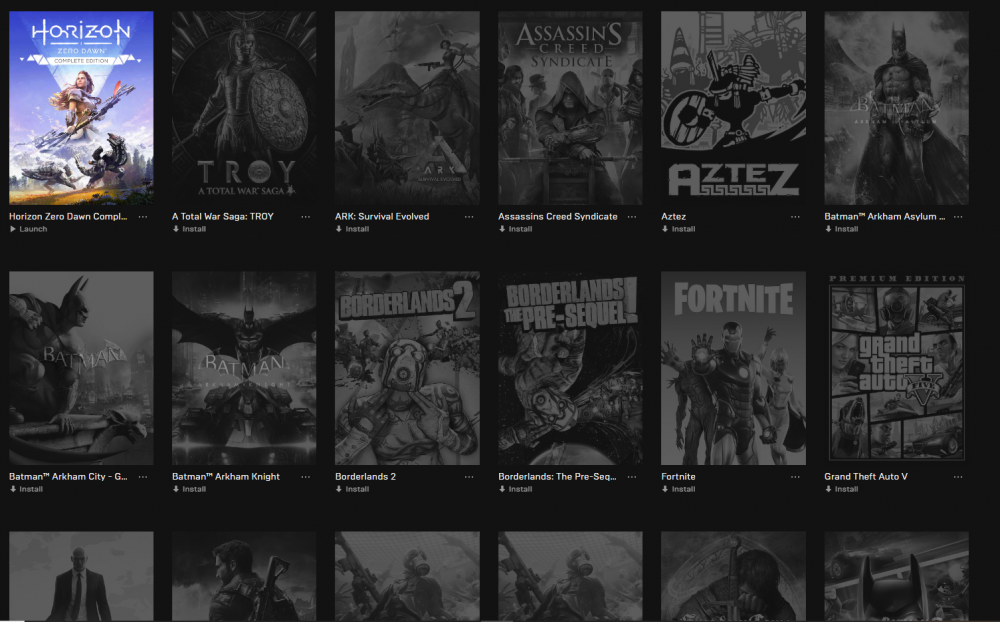
Task: Click the Batman Arkham Asylum title text
Action: pyautogui.click(x=885, y=216)
